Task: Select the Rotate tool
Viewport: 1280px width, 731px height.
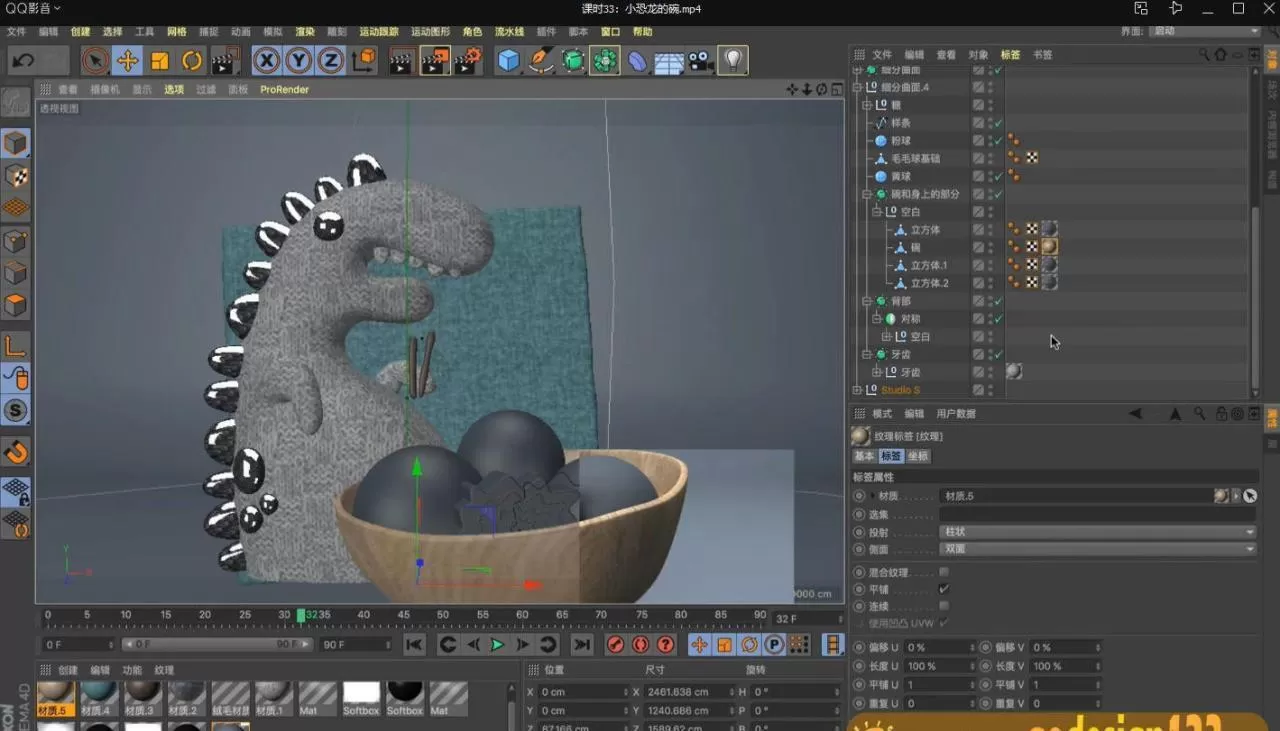Action: click(190, 61)
